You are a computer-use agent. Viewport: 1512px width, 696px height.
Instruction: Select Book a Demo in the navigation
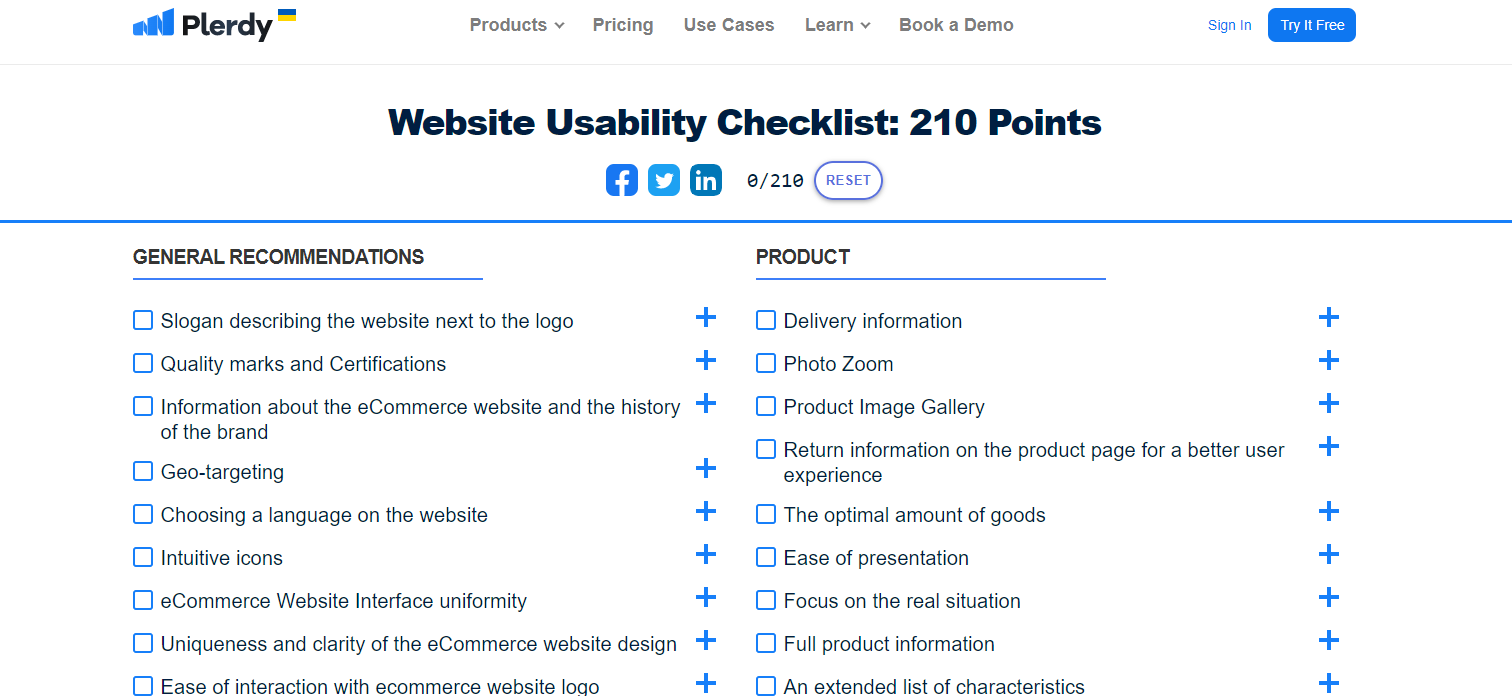(x=955, y=24)
